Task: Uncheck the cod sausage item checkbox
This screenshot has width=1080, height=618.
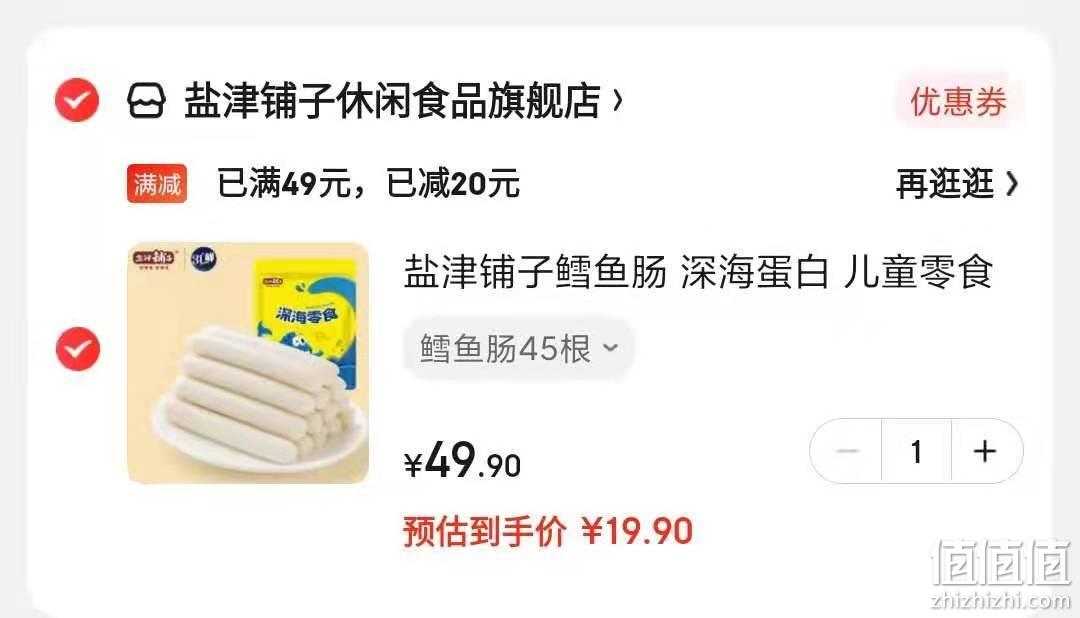Action: (77, 349)
